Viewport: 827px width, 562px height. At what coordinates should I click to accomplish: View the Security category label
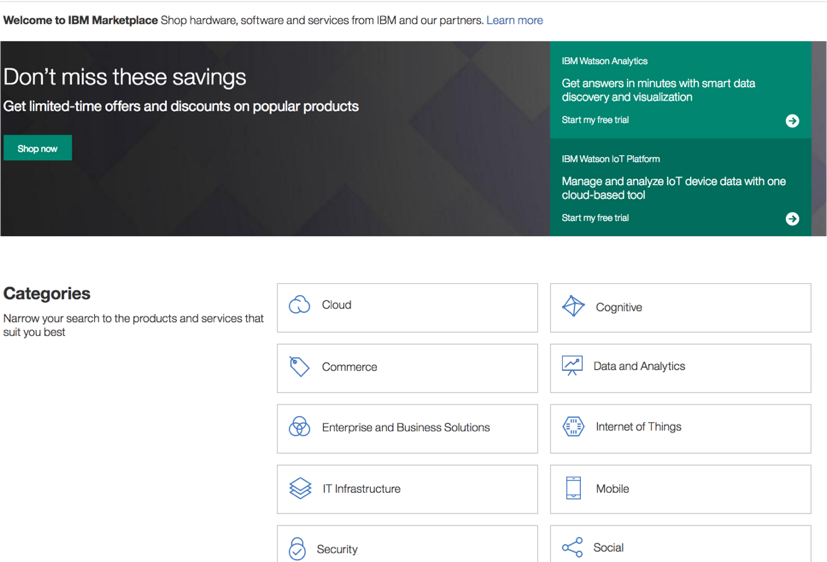pos(337,549)
